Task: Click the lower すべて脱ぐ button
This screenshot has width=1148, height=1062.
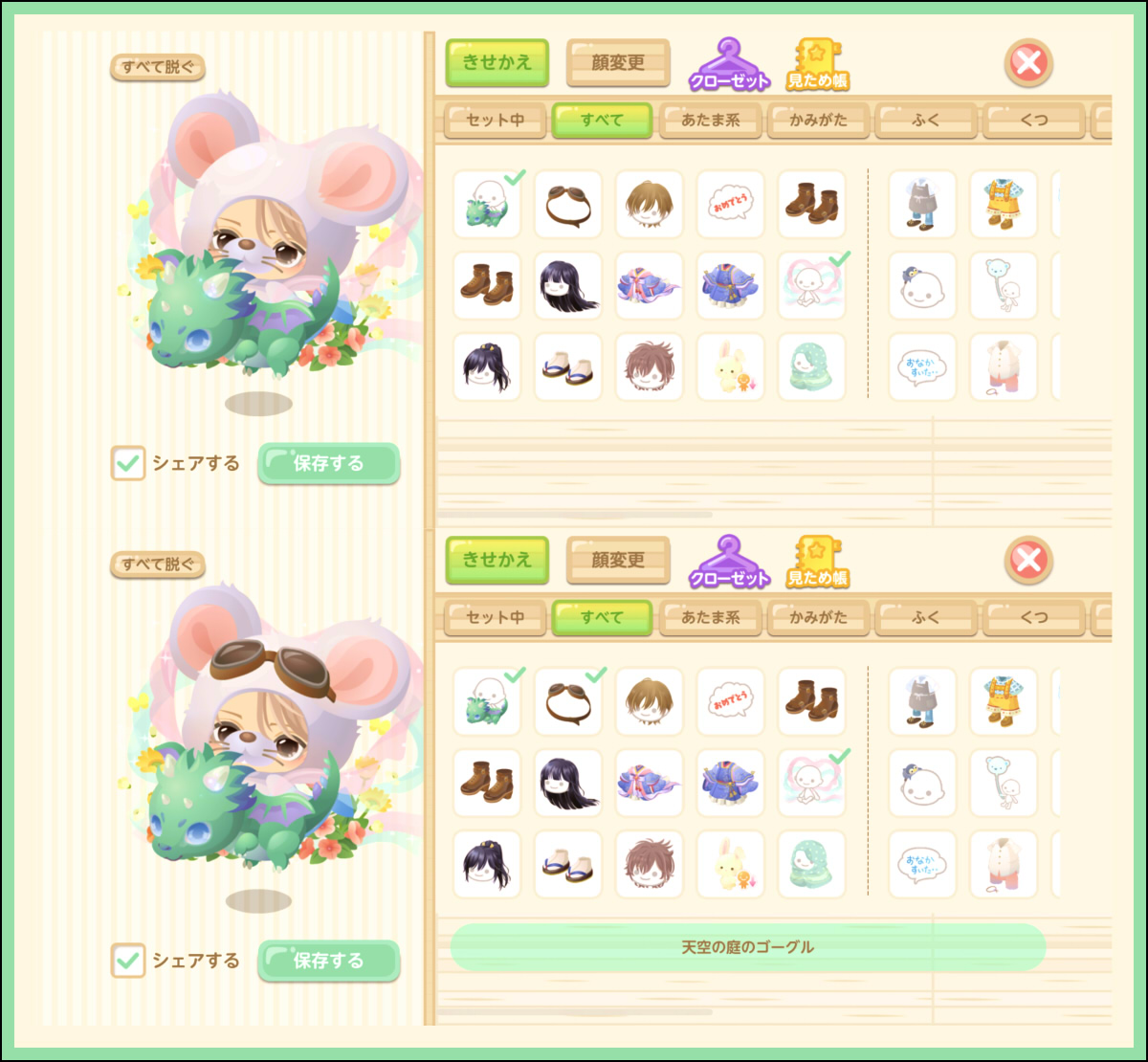Action: coord(158,564)
